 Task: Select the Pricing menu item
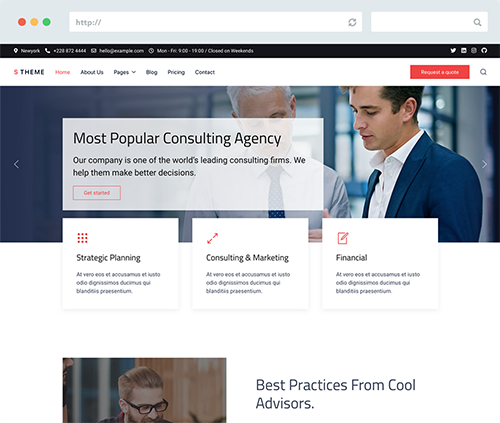click(176, 72)
